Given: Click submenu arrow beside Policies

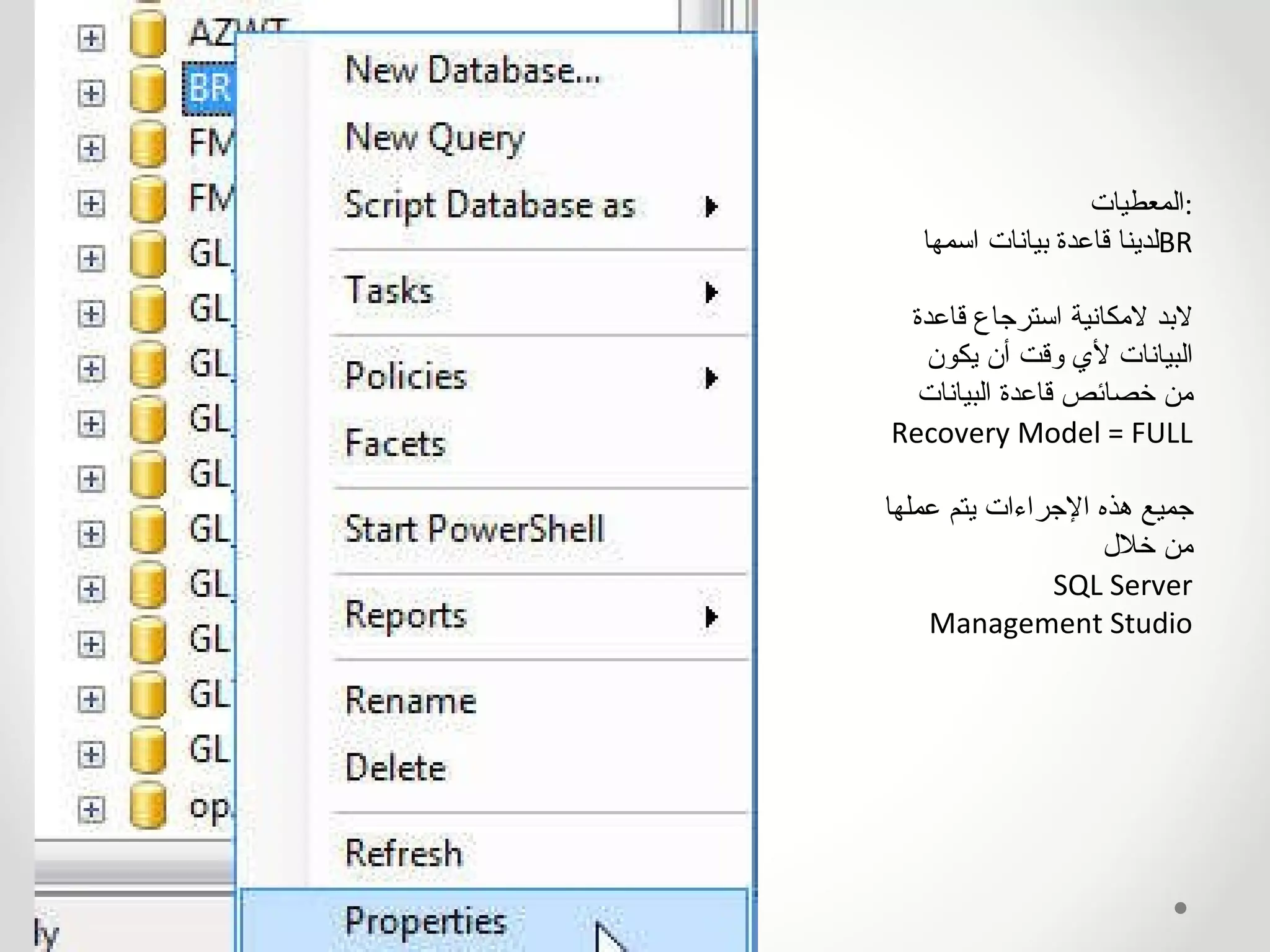Looking at the screenshot, I should click(711, 377).
